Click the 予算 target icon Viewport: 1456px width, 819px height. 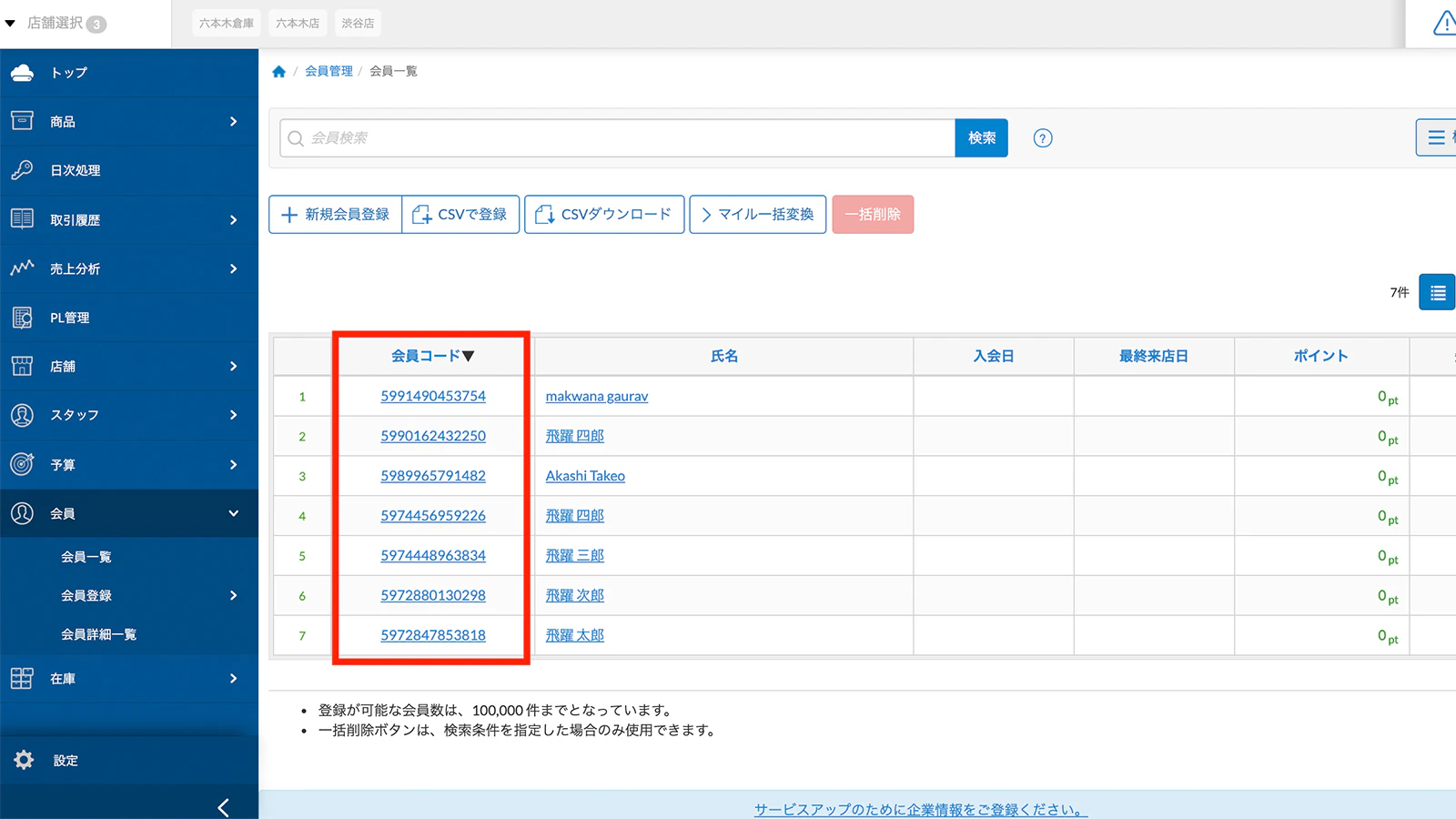click(22, 464)
